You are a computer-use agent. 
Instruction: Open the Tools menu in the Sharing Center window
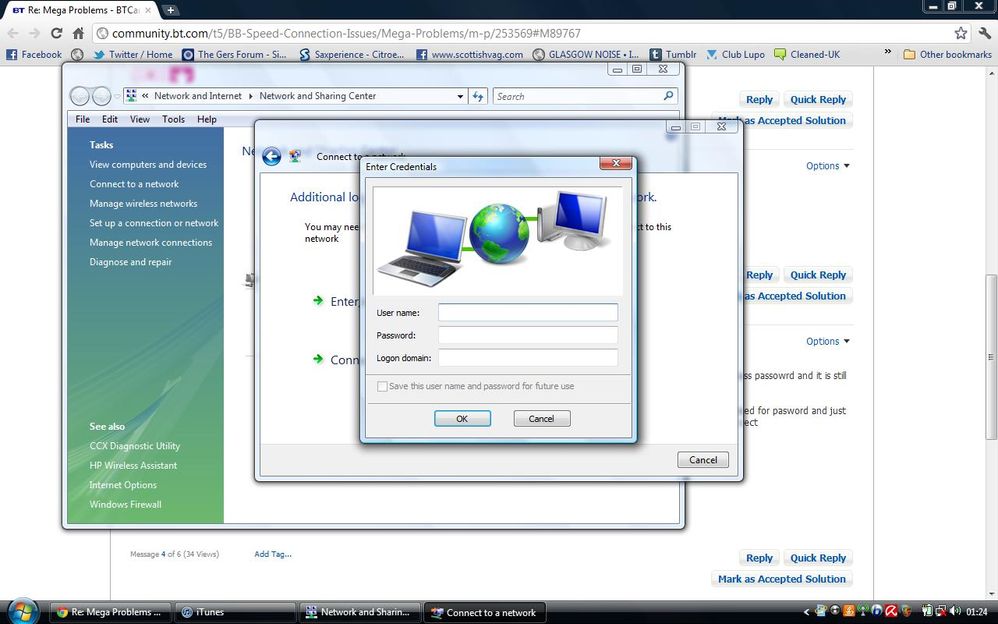[x=172, y=119]
